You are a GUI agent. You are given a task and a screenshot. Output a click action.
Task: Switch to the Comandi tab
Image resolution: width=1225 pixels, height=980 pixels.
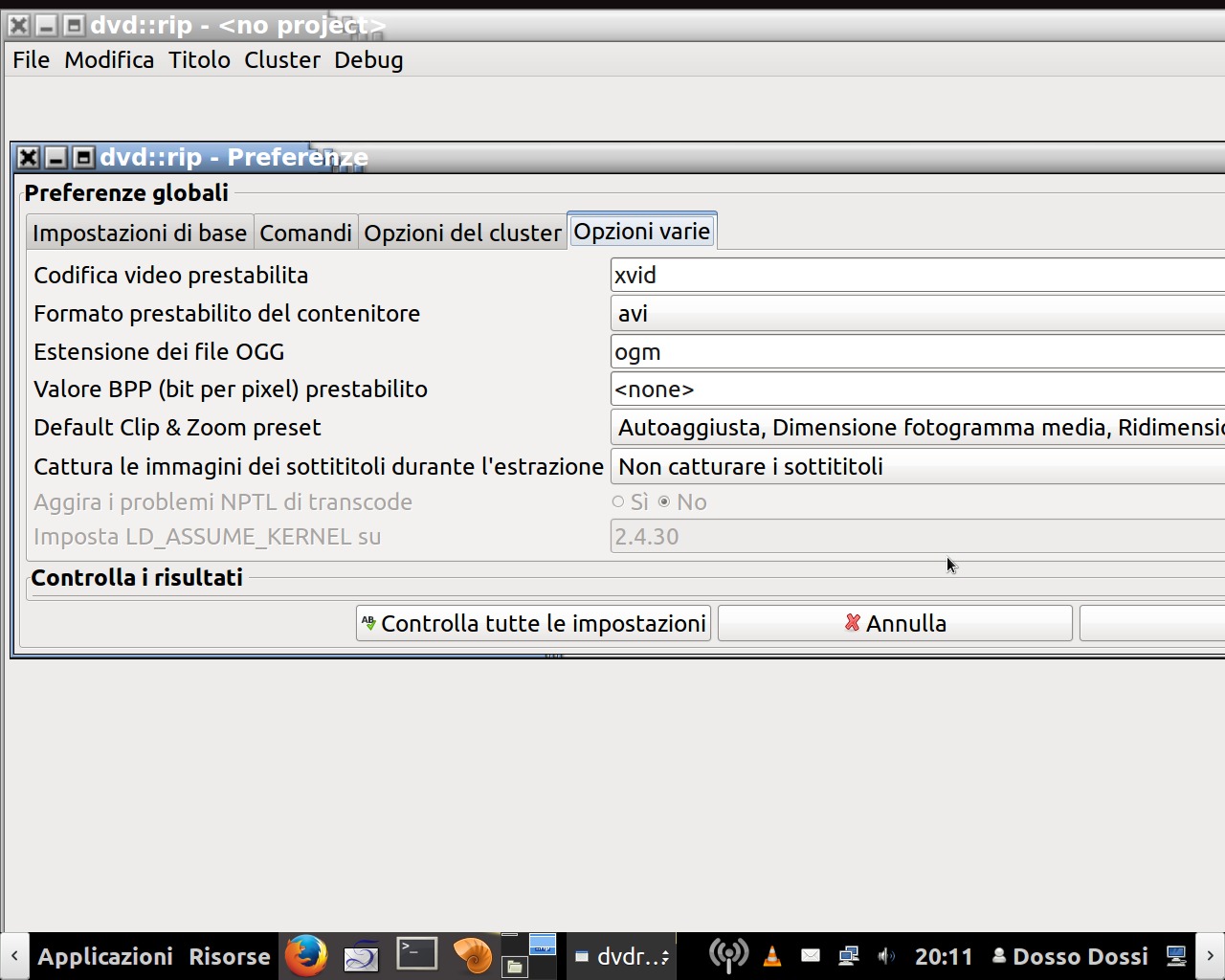point(306,233)
